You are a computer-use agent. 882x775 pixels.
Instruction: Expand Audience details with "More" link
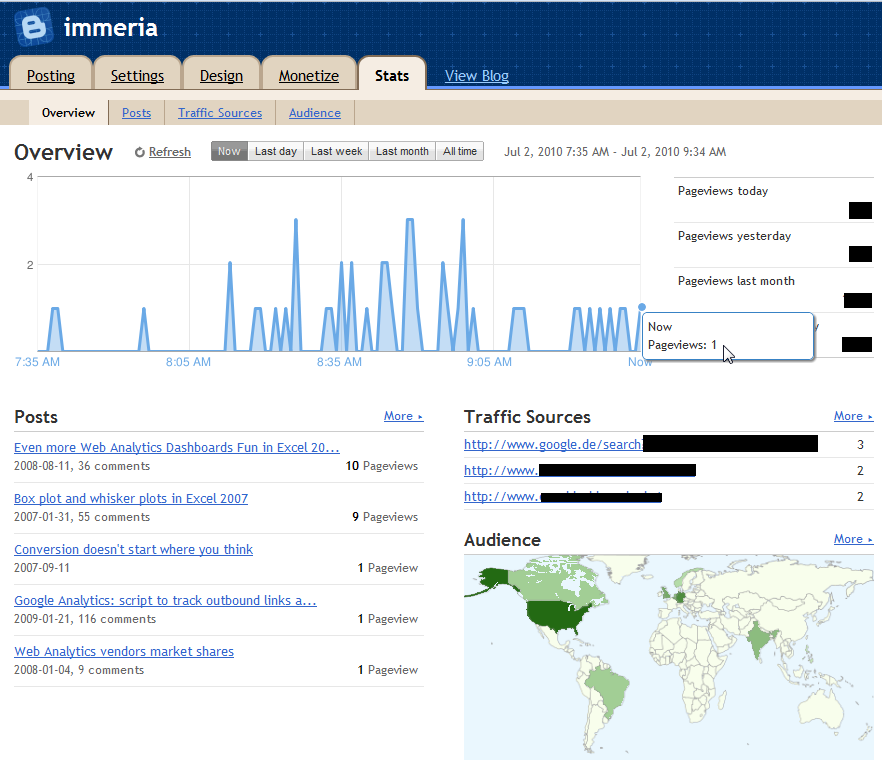pos(850,539)
